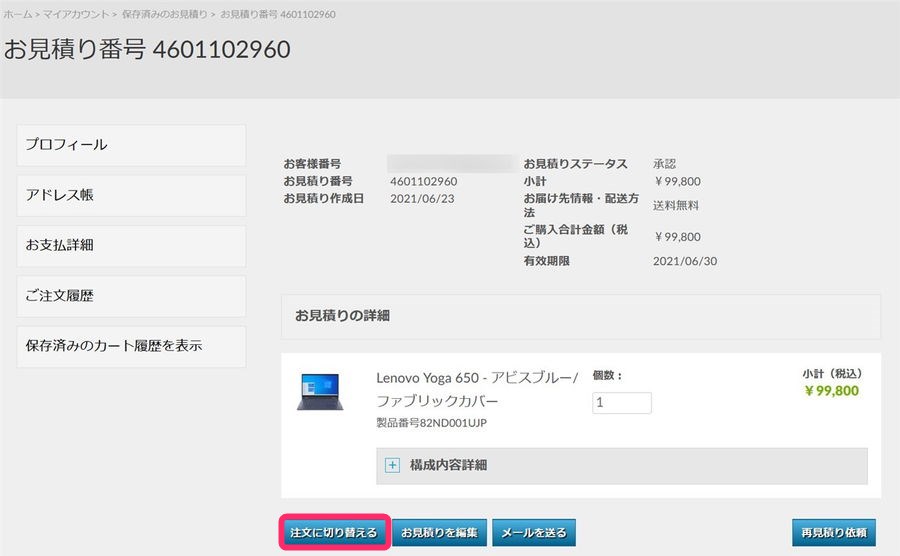Viewport: 900px width, 556px height.
Task: Open the プロフィール sidebar item
Action: 131,145
